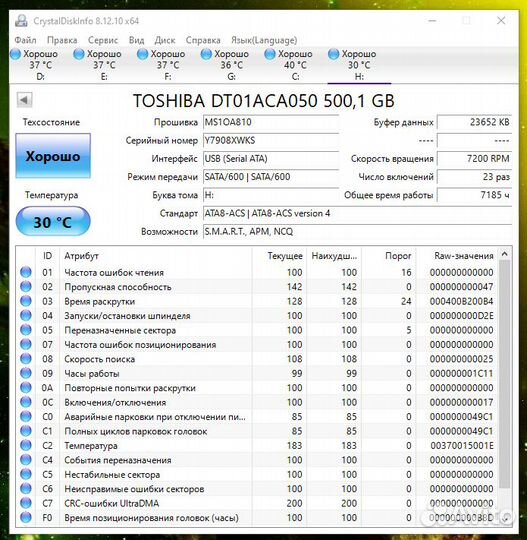Click the Текущее column header
This screenshot has height=540, width=527.
pos(279,256)
